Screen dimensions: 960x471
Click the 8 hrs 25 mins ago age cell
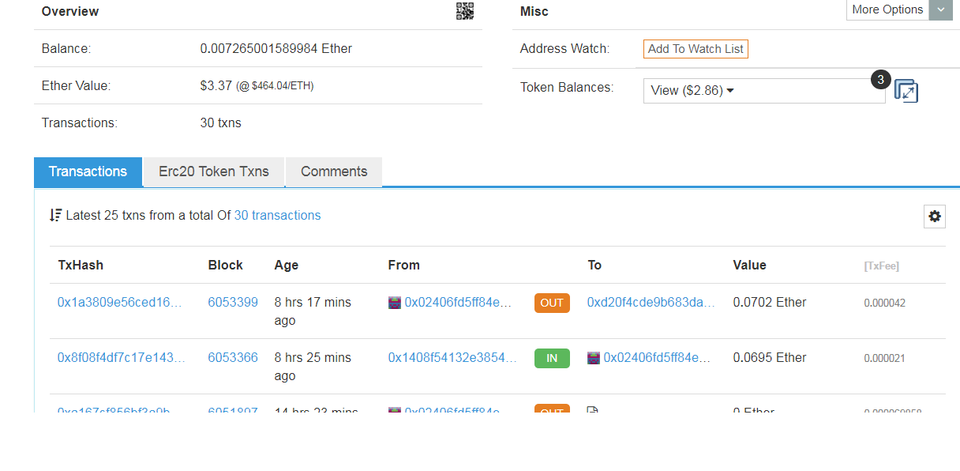(x=313, y=366)
